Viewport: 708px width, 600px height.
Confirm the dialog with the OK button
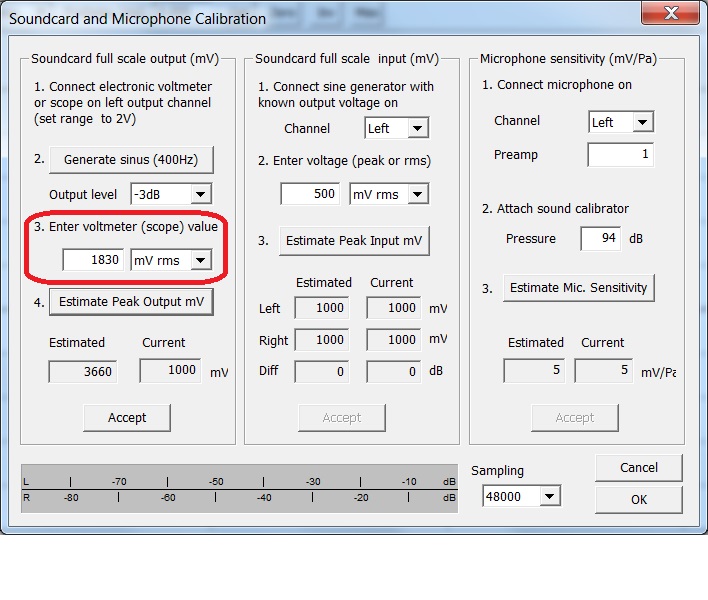pyautogui.click(x=638, y=499)
